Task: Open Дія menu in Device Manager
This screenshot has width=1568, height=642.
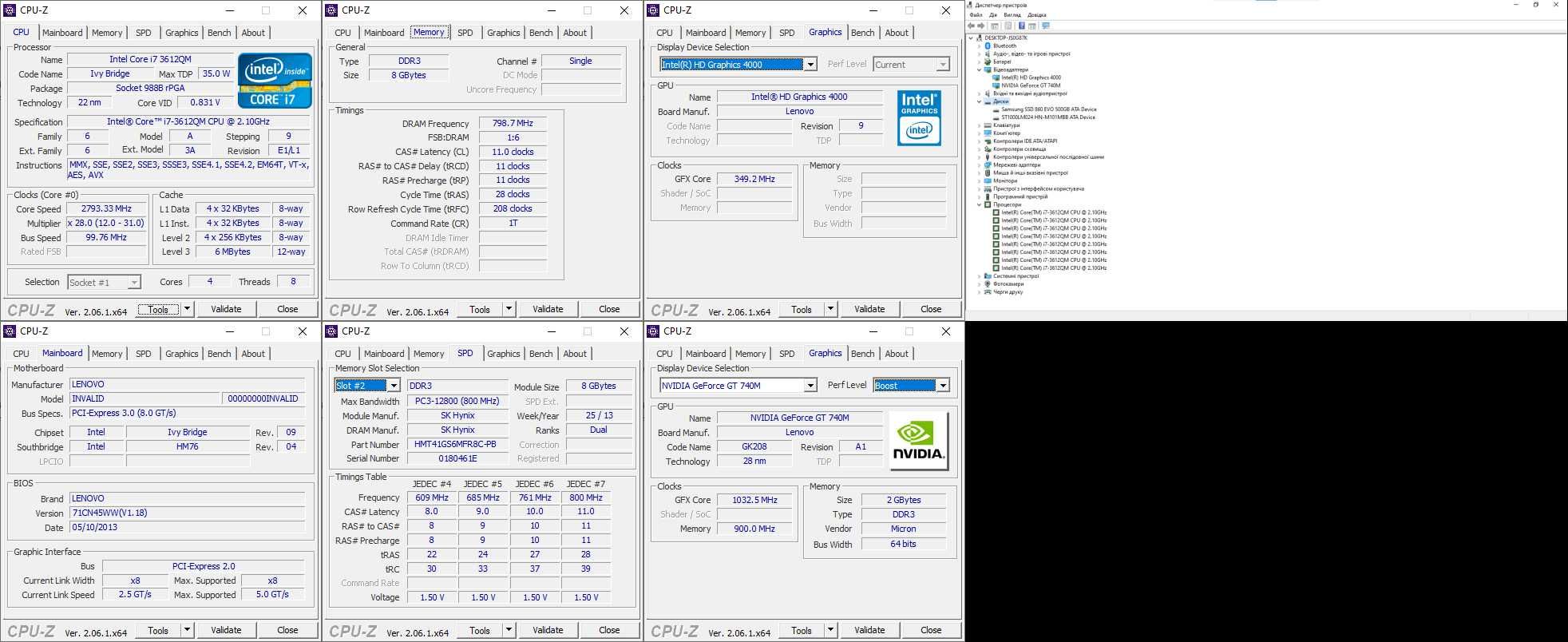Action: click(993, 14)
